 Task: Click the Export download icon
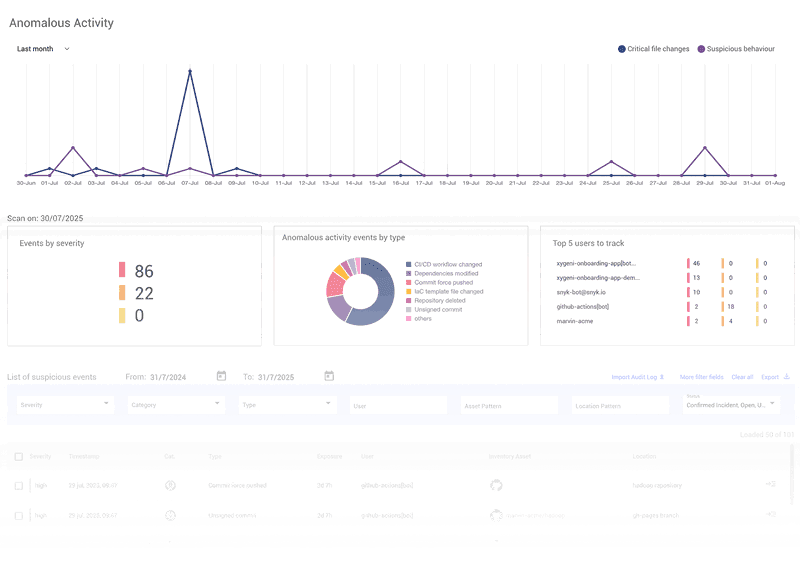pos(786,377)
